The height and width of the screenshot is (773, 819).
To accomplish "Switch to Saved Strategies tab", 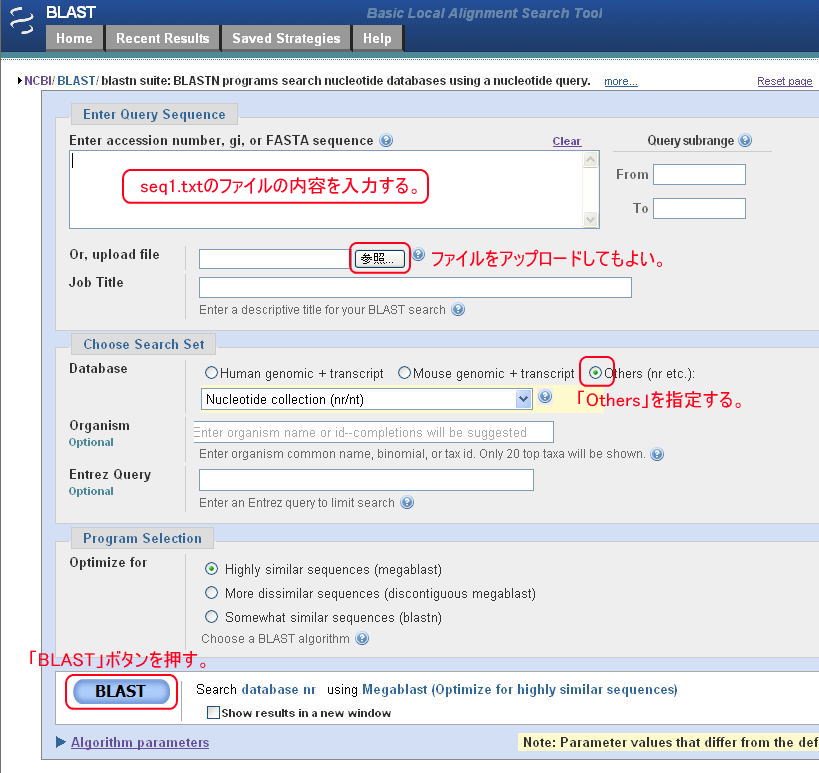I will point(286,39).
